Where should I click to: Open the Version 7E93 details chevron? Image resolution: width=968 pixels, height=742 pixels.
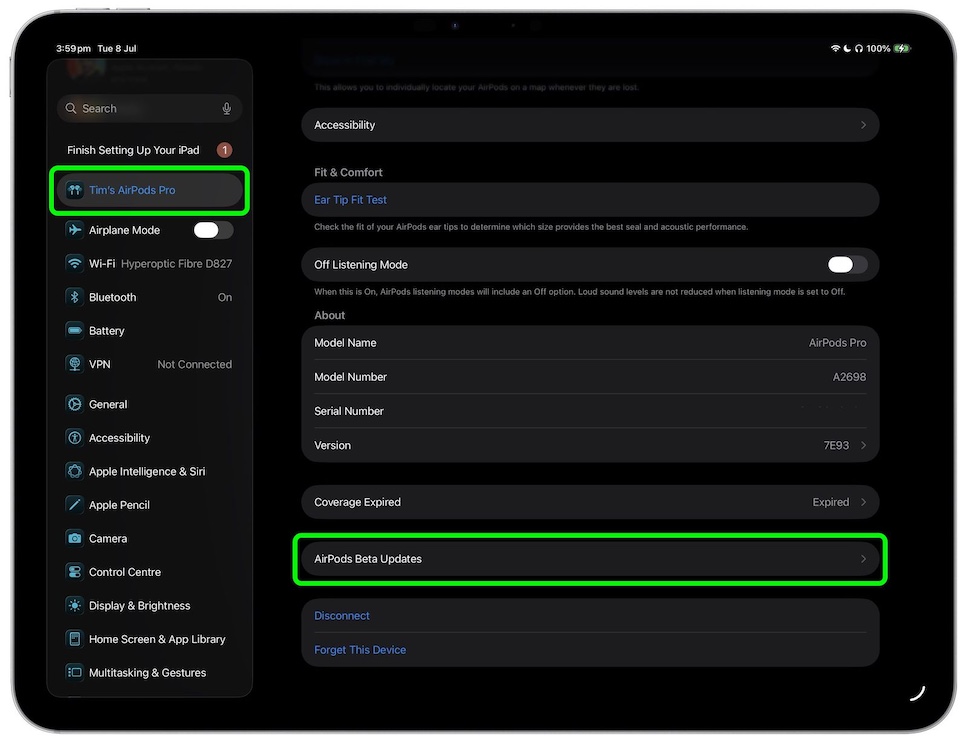pyautogui.click(x=863, y=446)
